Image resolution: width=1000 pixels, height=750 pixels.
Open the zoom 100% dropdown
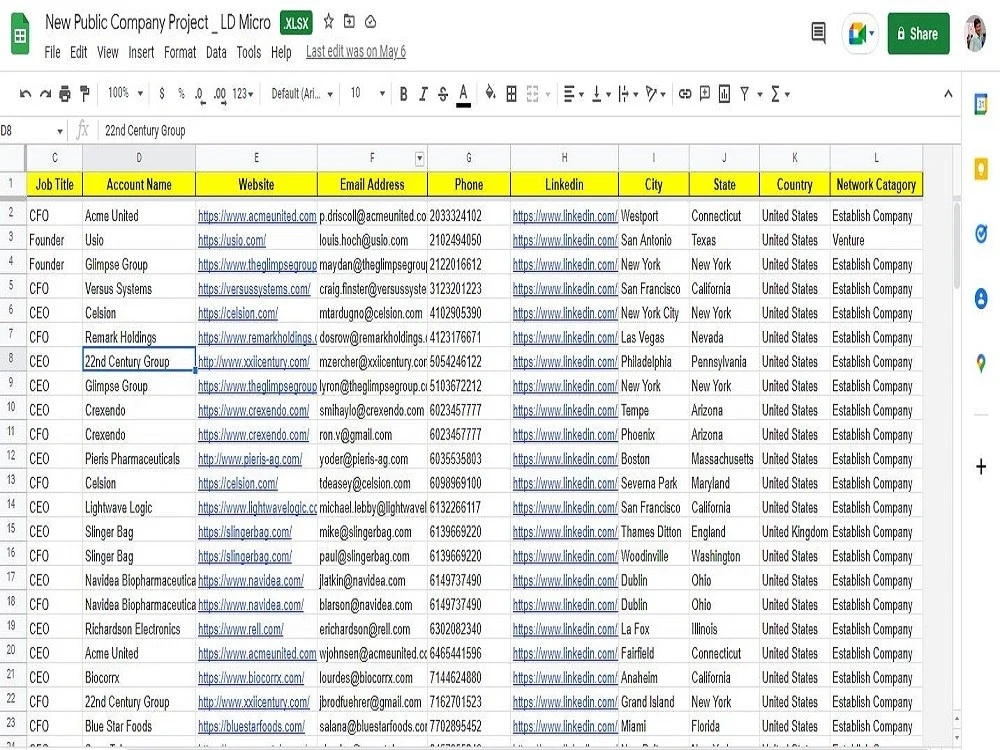point(125,93)
